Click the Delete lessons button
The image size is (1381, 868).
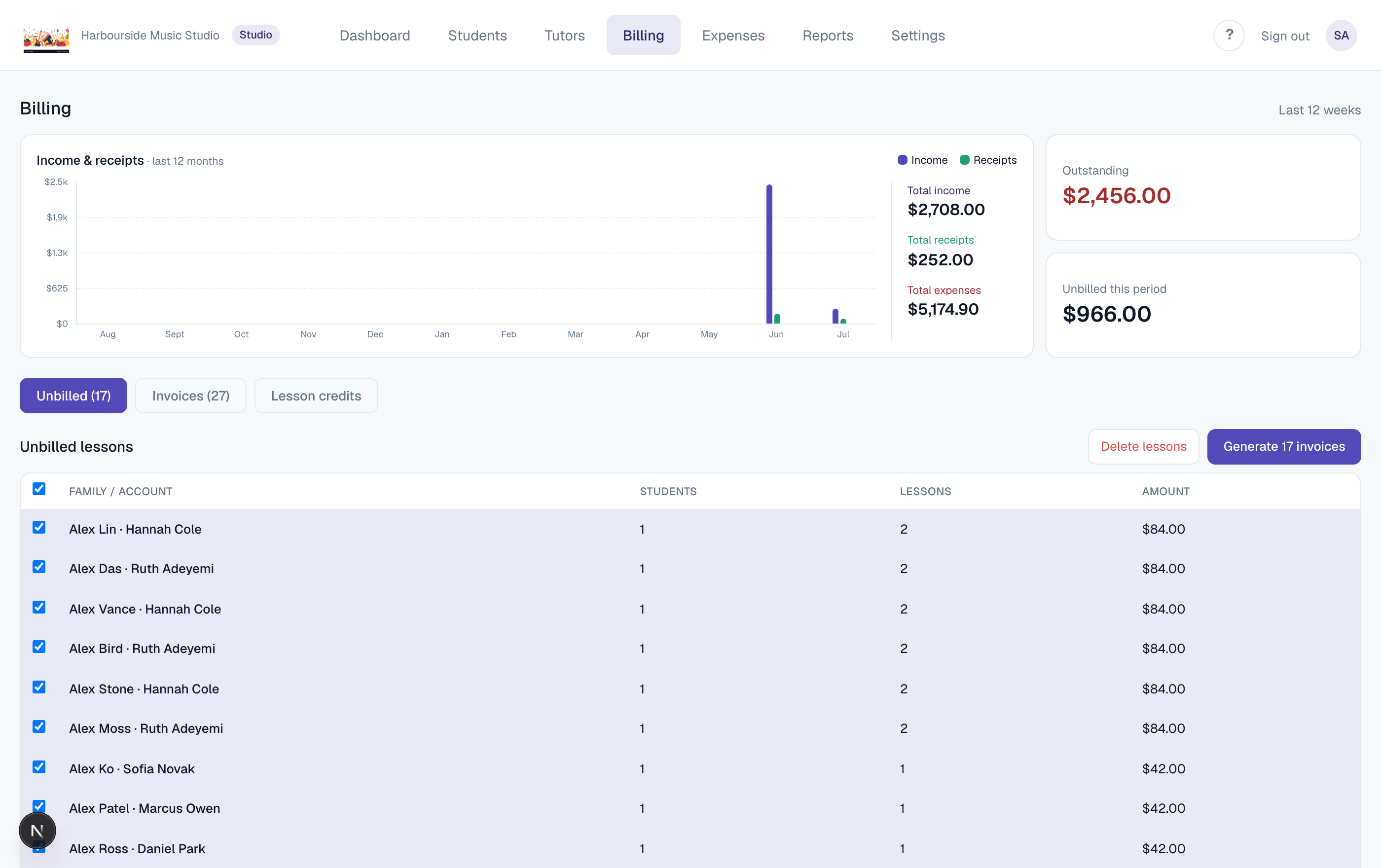1143,447
